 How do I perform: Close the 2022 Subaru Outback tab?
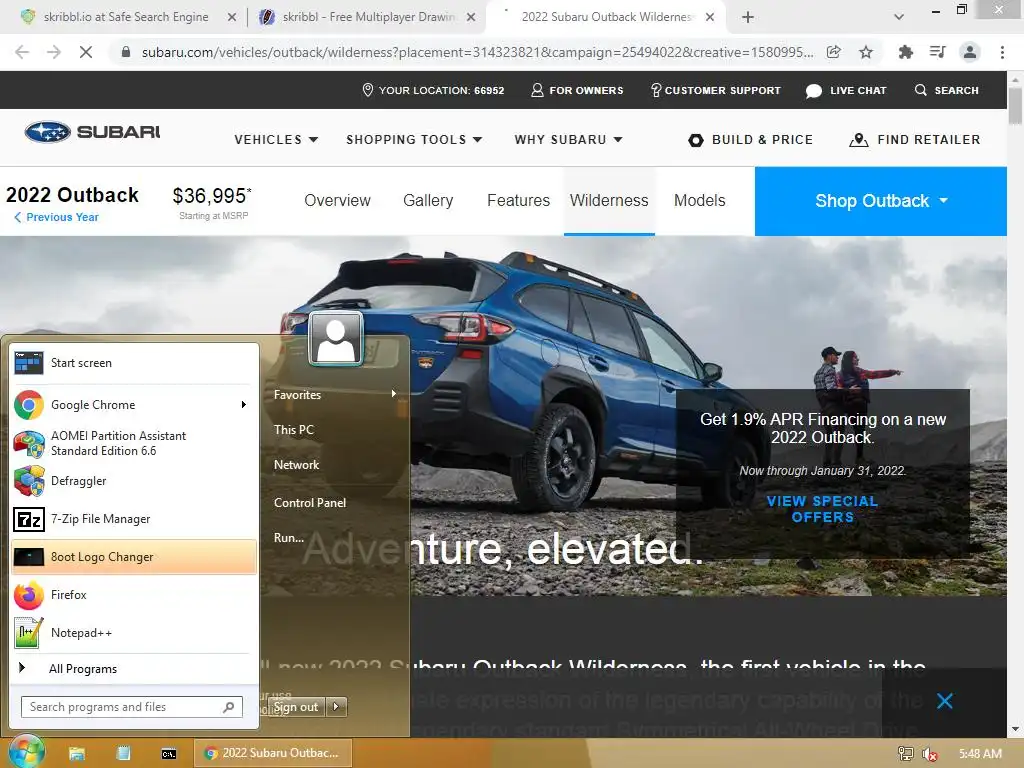tap(711, 17)
